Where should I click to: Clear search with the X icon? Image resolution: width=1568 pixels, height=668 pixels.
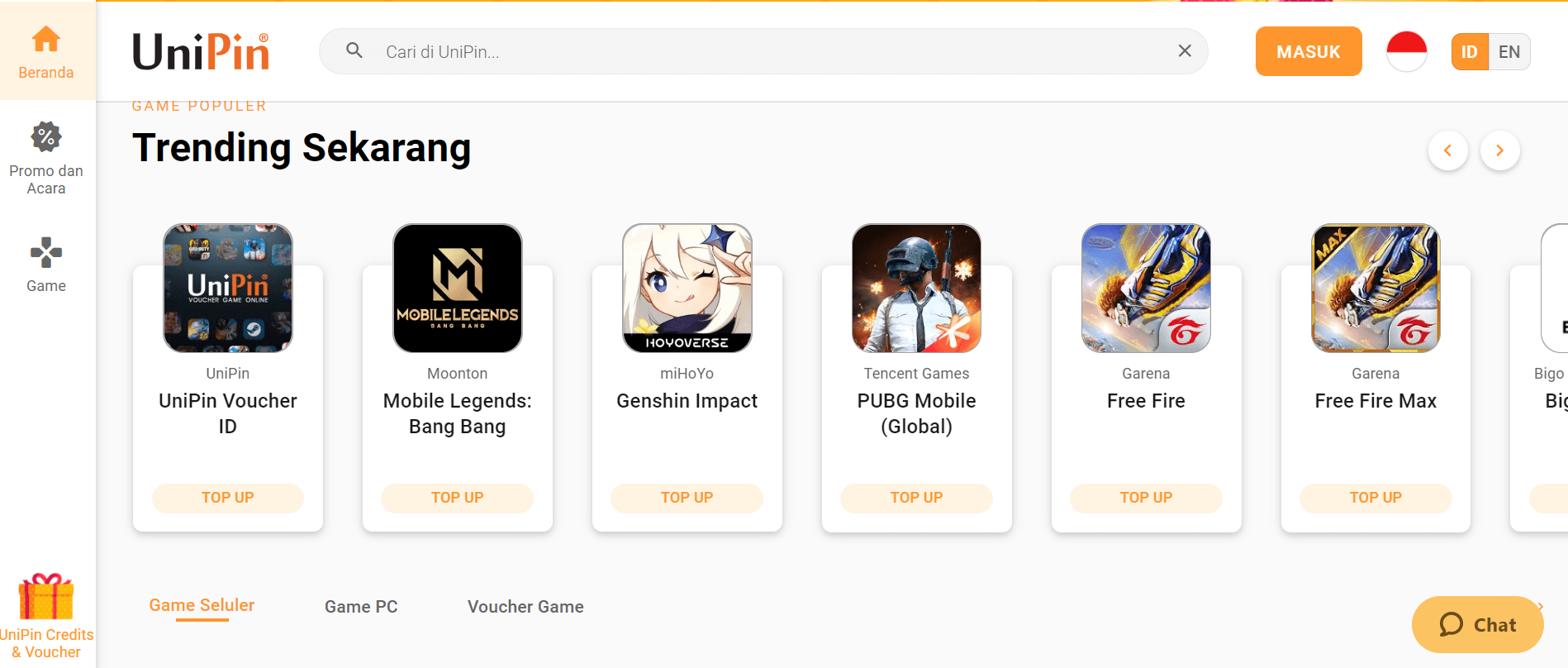coord(1185,51)
